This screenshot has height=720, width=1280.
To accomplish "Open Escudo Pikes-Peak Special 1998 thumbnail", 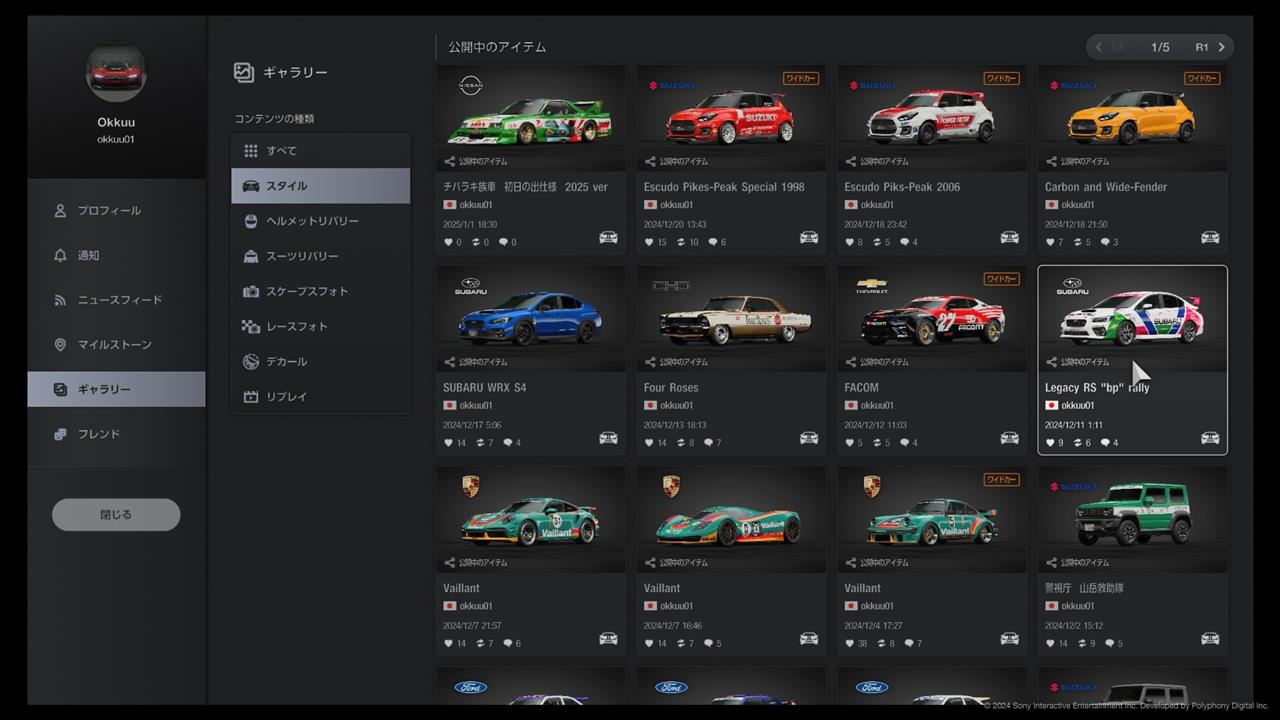I will 731,118.
